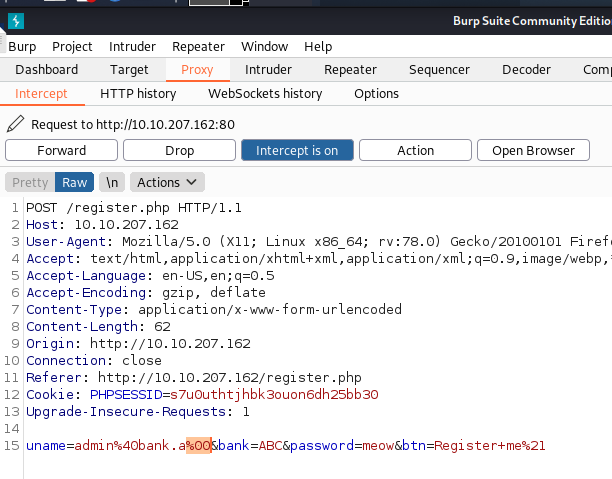The image size is (612, 479).
Task: Go to the Decoder tab
Action: (526, 69)
